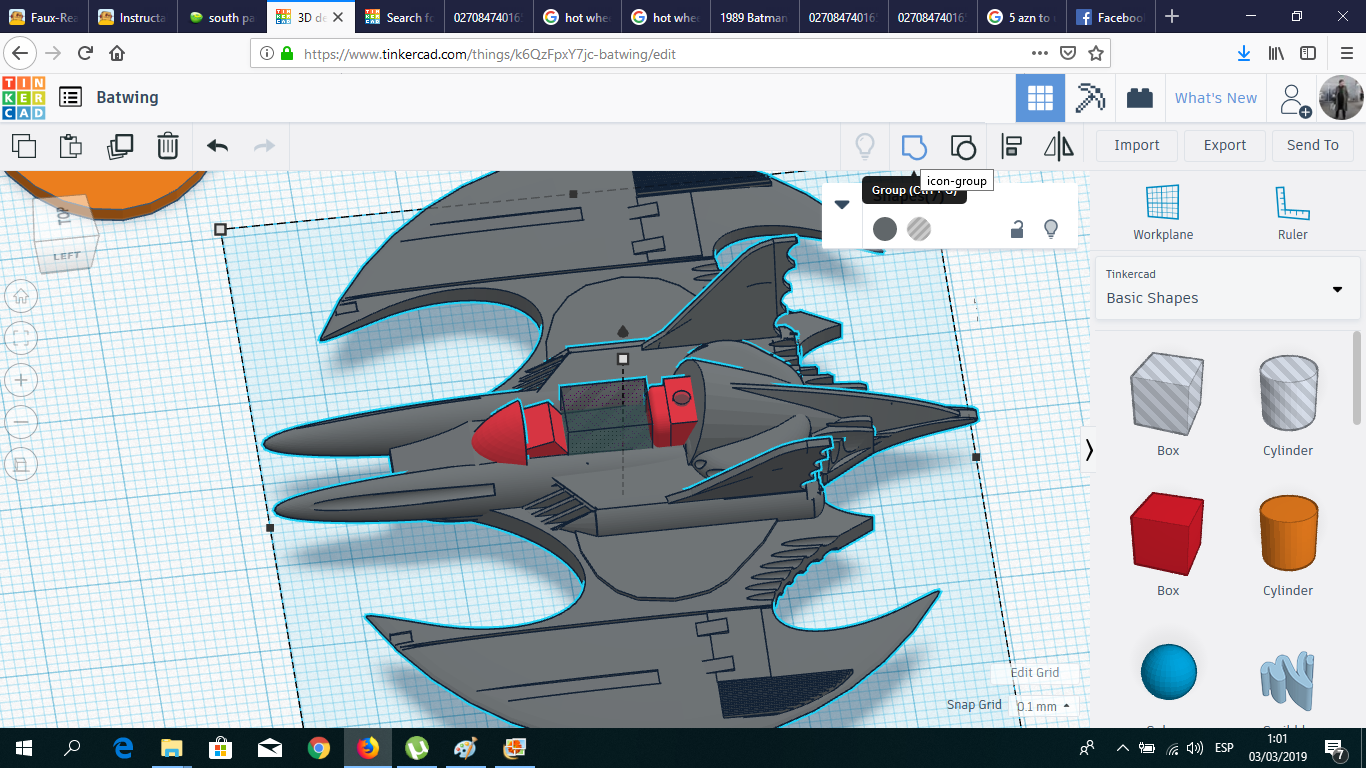Toggle the lock editing padlock
1366x768 pixels.
[1016, 229]
